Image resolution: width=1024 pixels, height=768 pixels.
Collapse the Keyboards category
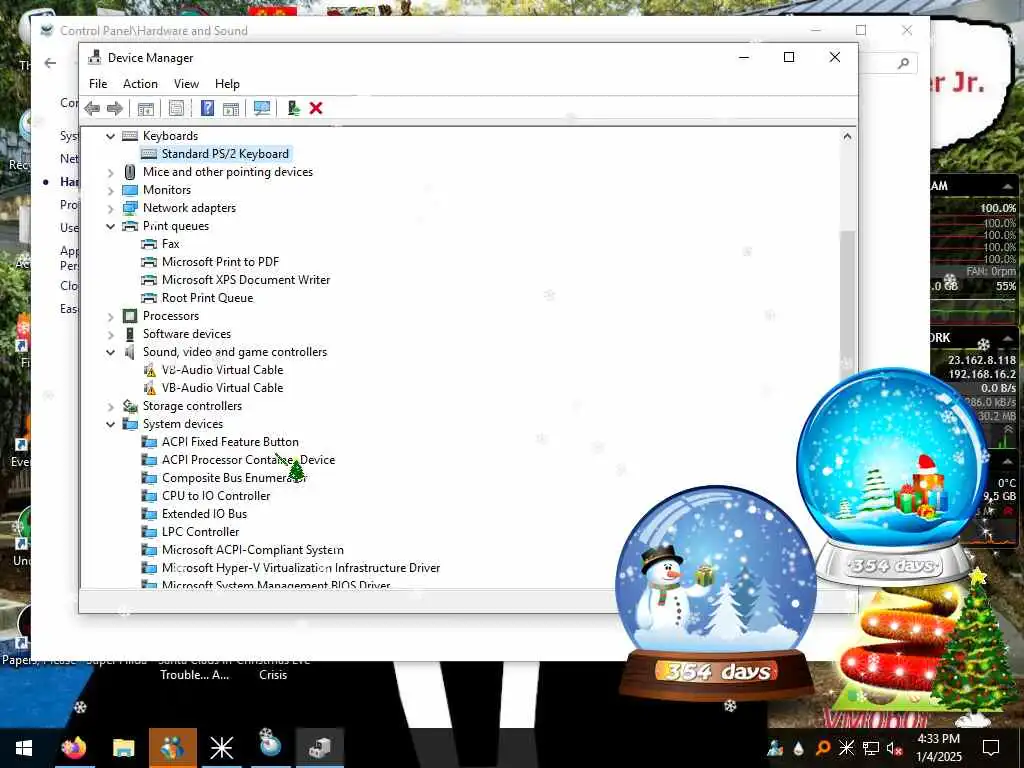pyautogui.click(x=110, y=136)
